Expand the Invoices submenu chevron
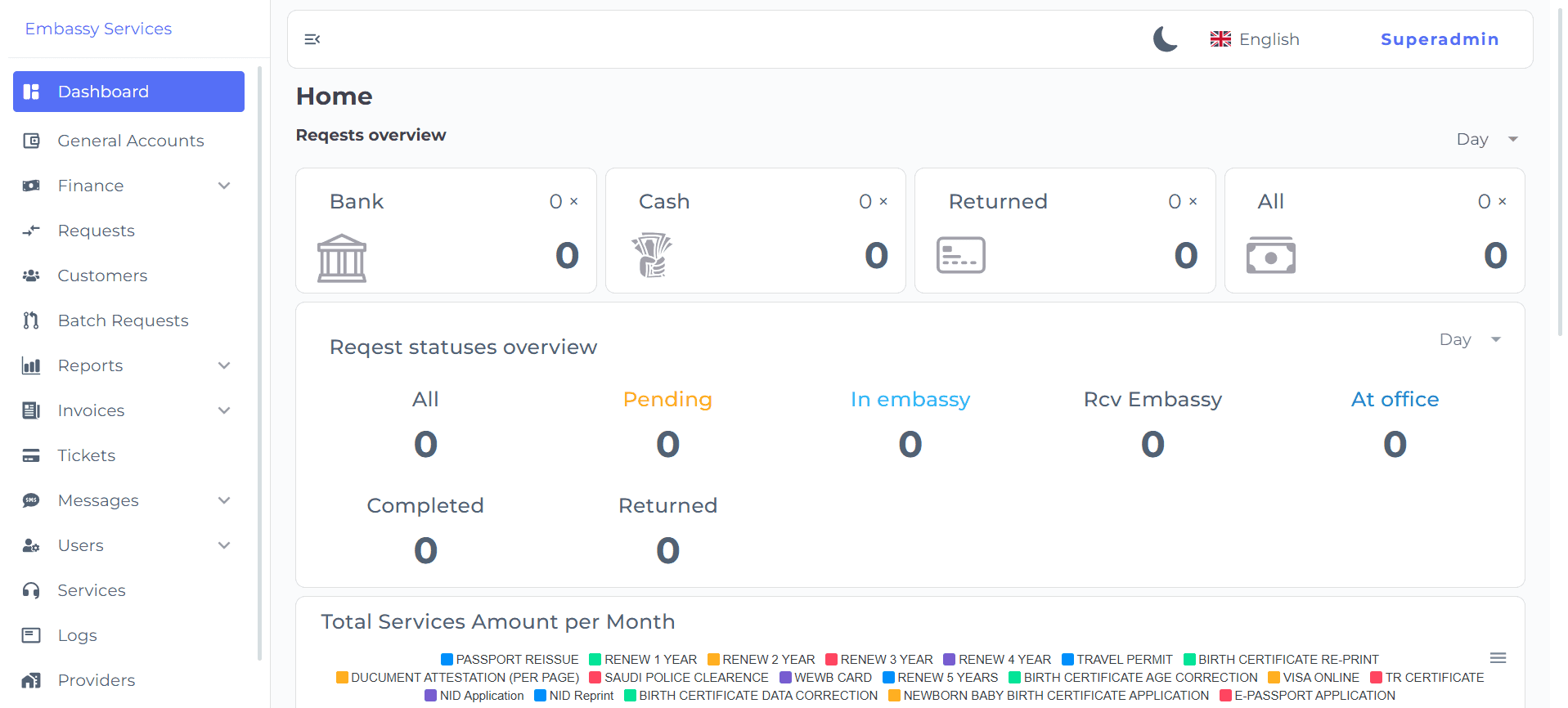 [x=224, y=410]
